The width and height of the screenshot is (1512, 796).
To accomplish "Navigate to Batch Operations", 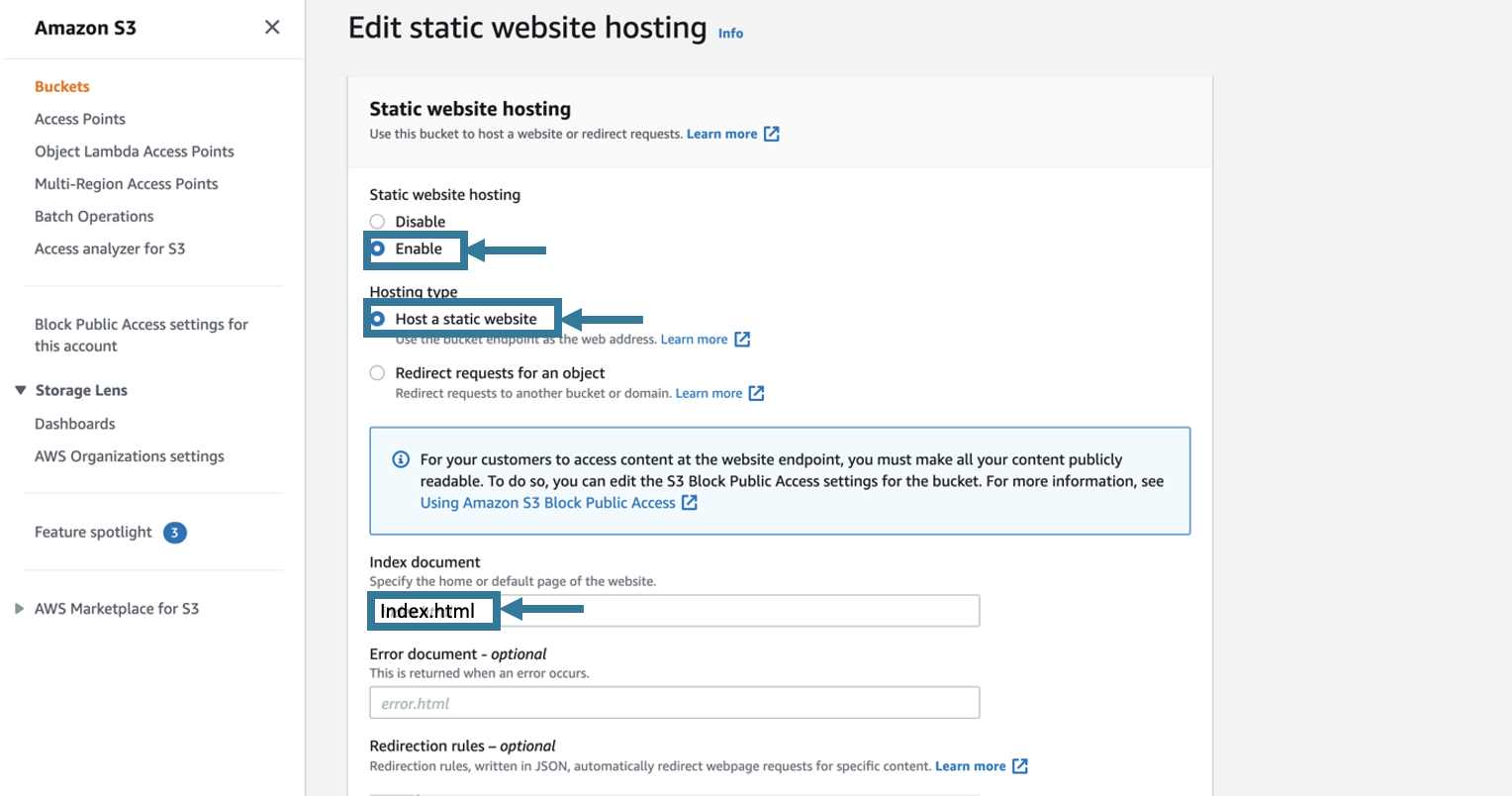I will [x=93, y=216].
